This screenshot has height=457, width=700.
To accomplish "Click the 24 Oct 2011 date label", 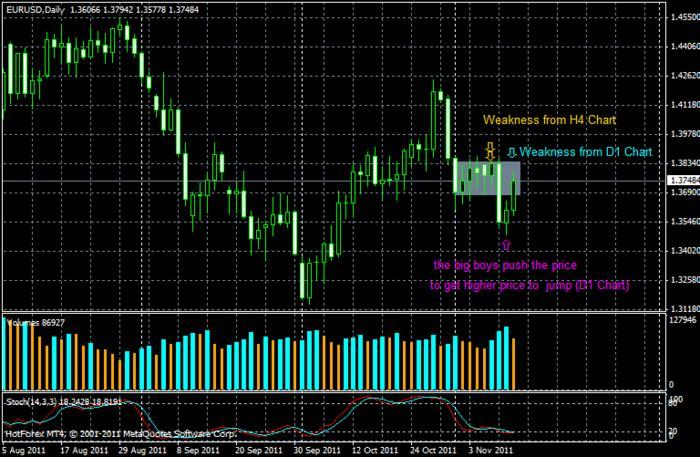I will click(x=433, y=450).
